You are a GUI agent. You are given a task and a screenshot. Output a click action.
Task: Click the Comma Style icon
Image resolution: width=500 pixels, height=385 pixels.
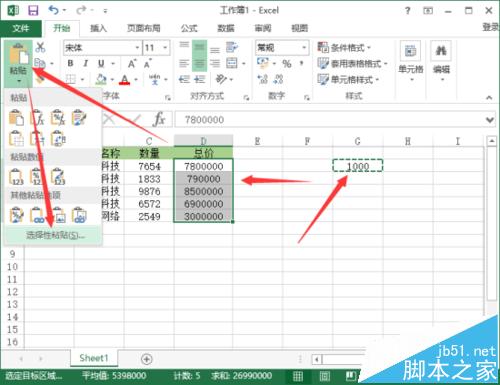click(x=301, y=63)
